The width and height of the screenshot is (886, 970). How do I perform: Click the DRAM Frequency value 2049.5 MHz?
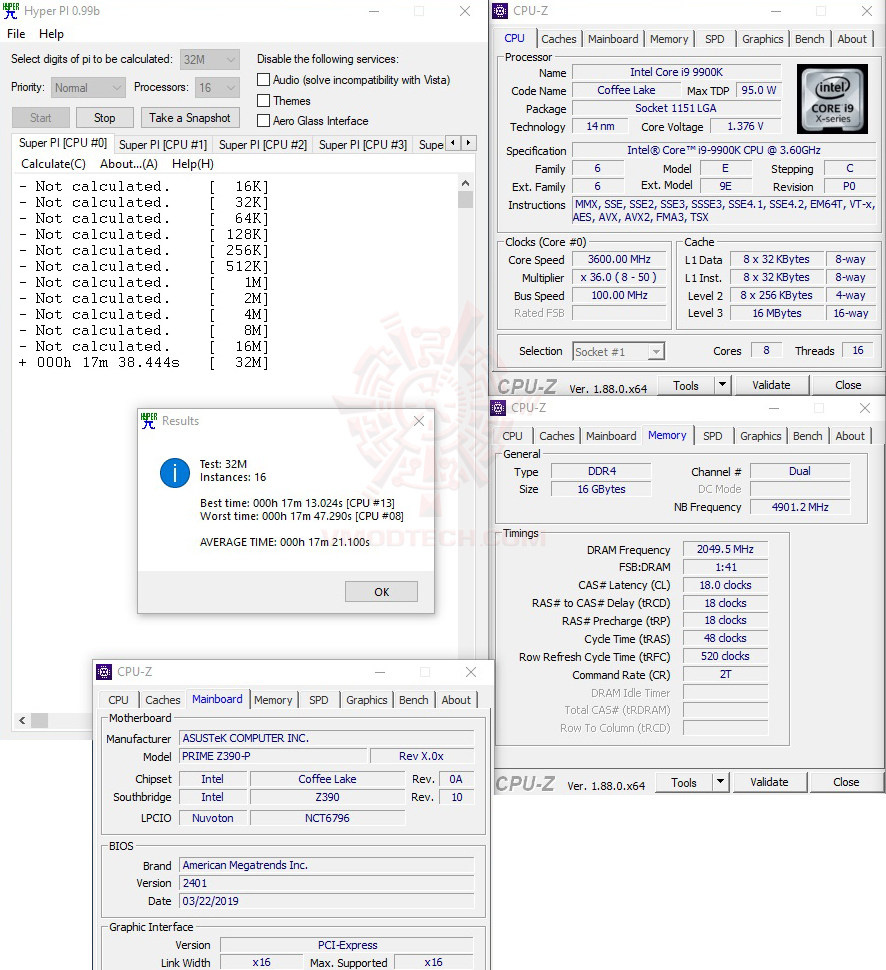pyautogui.click(x=725, y=549)
